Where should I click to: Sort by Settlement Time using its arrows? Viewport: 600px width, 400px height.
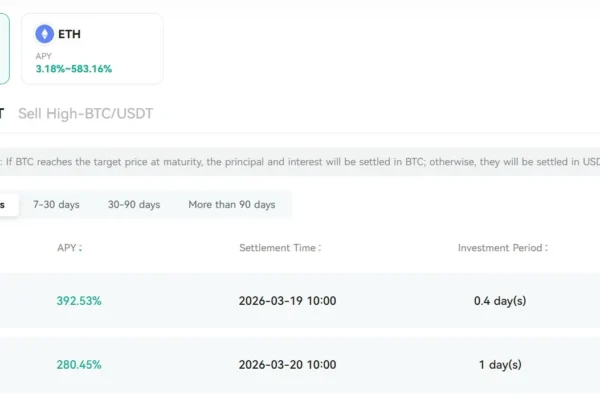click(x=321, y=247)
